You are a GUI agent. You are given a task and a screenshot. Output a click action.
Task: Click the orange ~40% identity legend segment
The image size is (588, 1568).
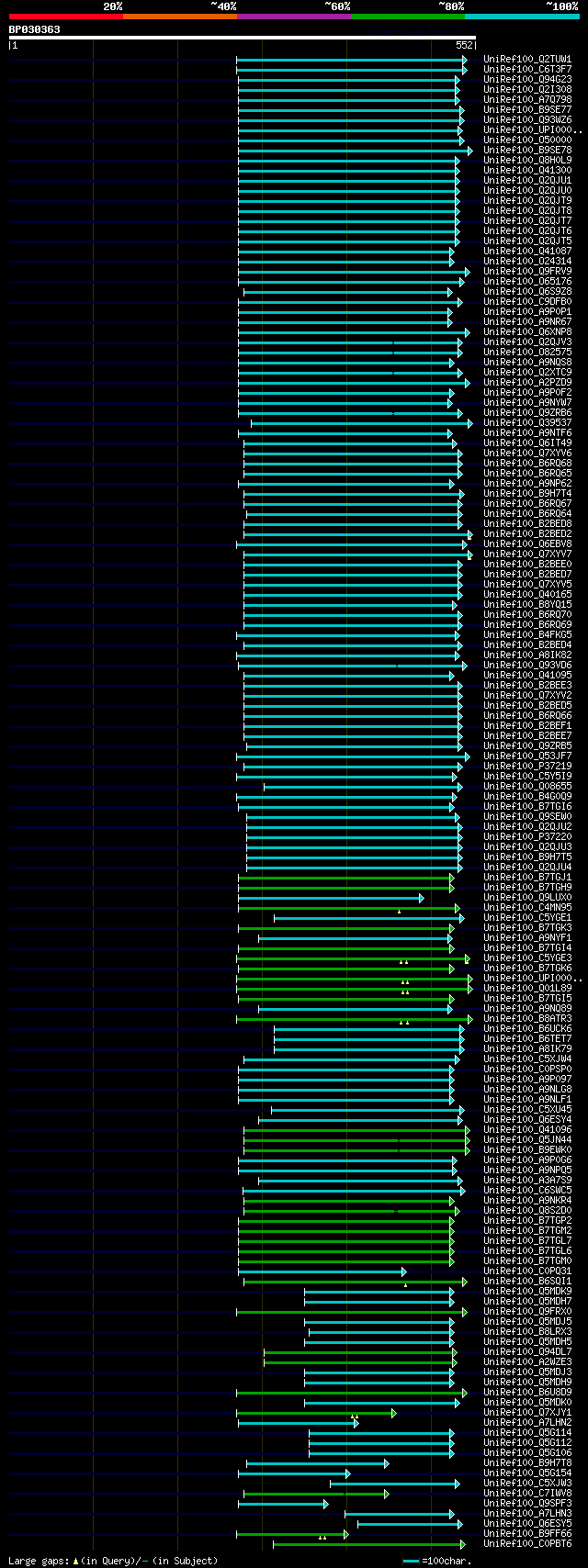(180, 16)
